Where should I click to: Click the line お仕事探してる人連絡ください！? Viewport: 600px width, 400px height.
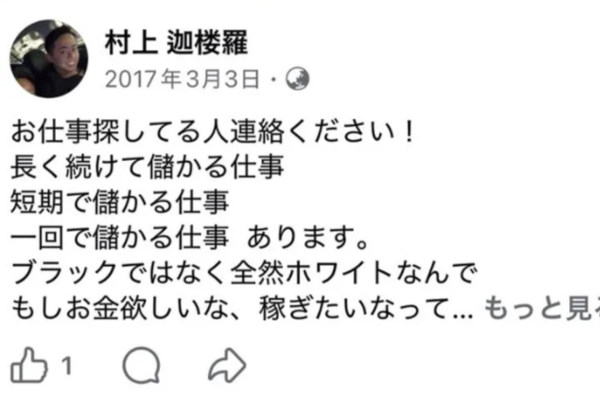click(213, 132)
